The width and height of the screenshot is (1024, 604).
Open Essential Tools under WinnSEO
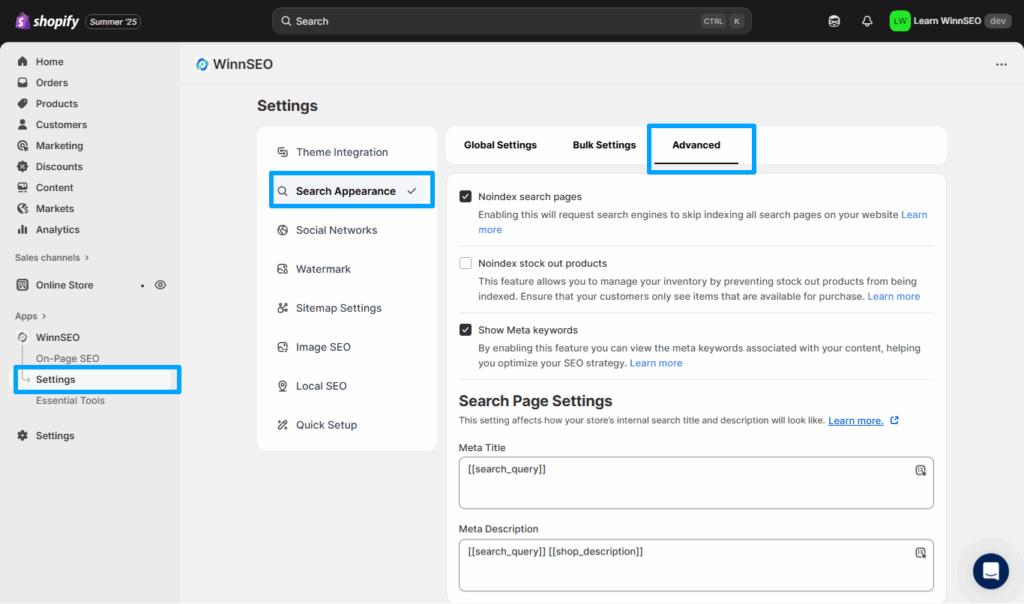pyautogui.click(x=70, y=400)
